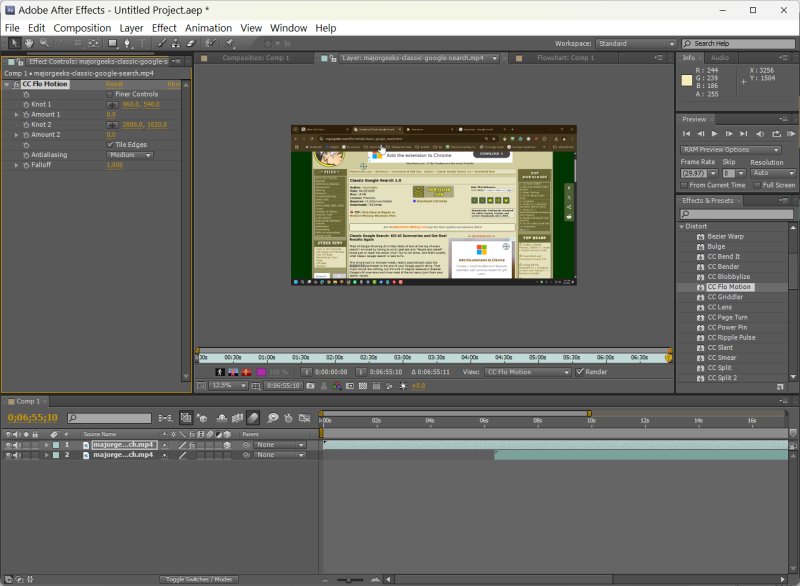This screenshot has height=586, width=800.
Task: Select the Puppet Pin tool
Action: [x=230, y=44]
